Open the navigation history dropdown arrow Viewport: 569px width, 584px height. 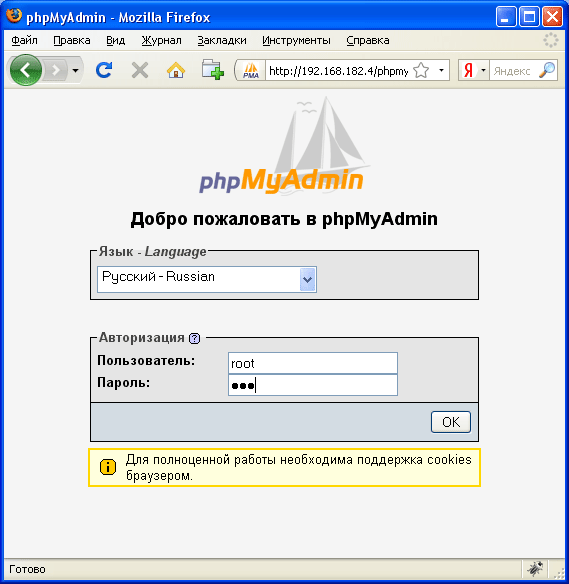tap(75, 70)
